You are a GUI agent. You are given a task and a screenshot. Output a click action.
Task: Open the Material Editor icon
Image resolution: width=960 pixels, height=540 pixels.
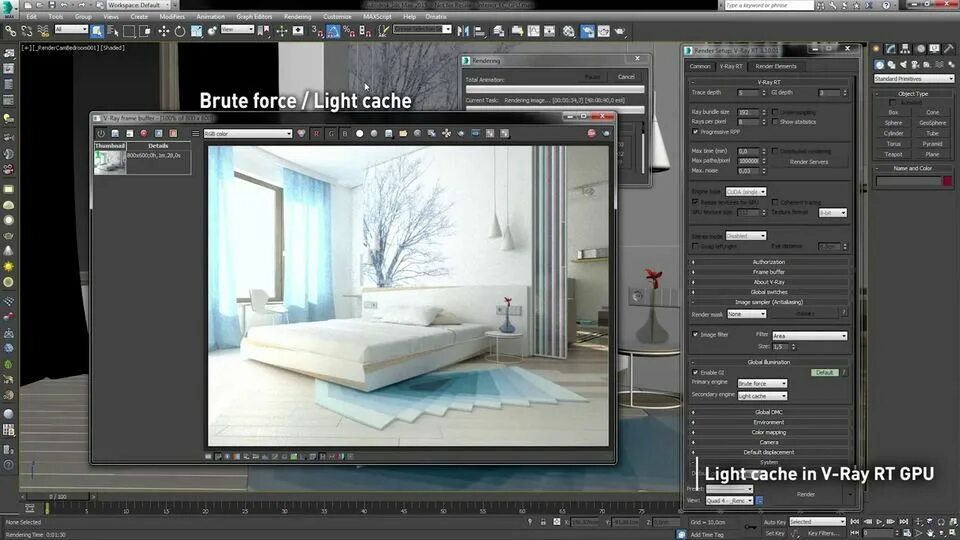tap(569, 31)
